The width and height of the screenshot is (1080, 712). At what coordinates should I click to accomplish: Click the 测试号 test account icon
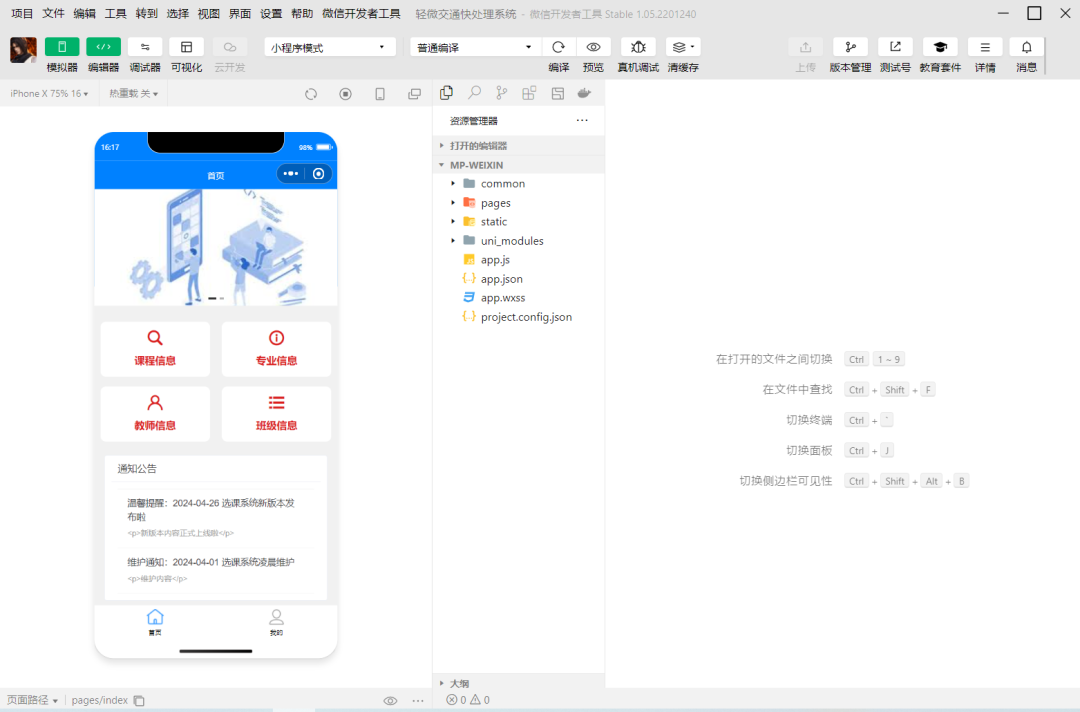click(x=894, y=46)
